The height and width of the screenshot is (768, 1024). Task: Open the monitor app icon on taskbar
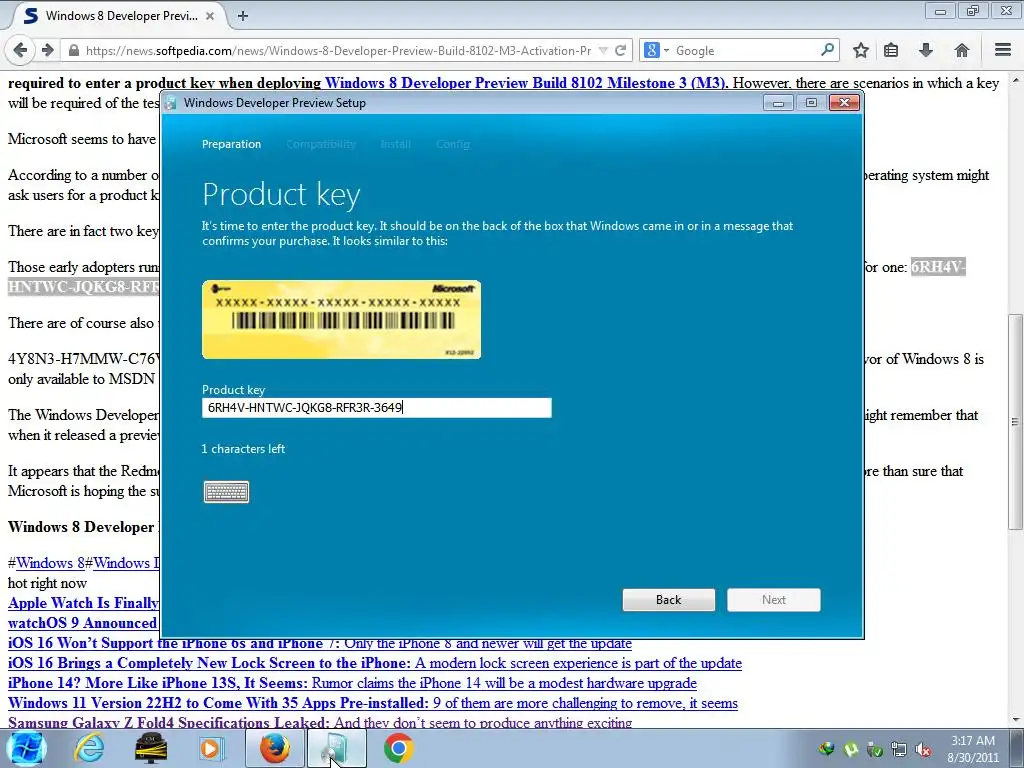pyautogui.click(x=151, y=748)
